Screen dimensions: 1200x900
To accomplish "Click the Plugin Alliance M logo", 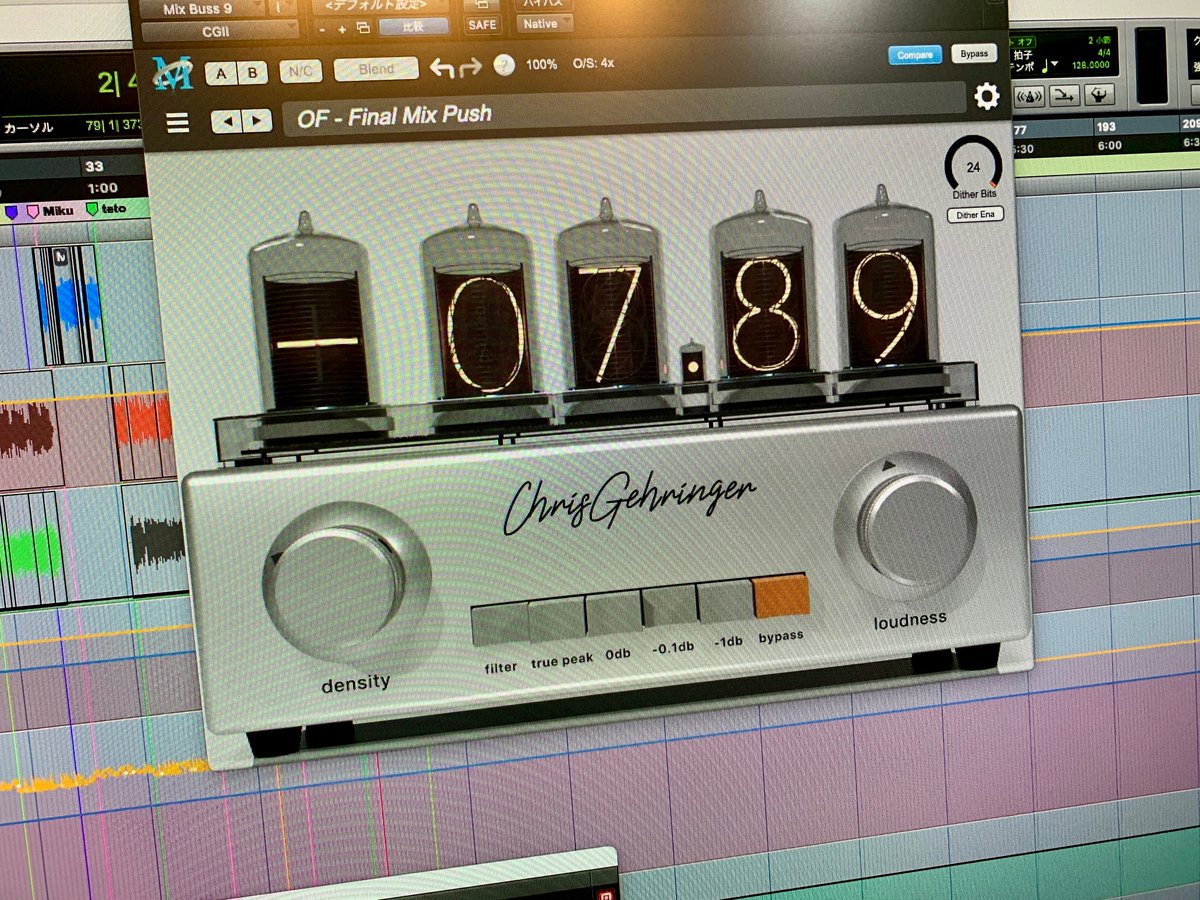I will click(173, 73).
